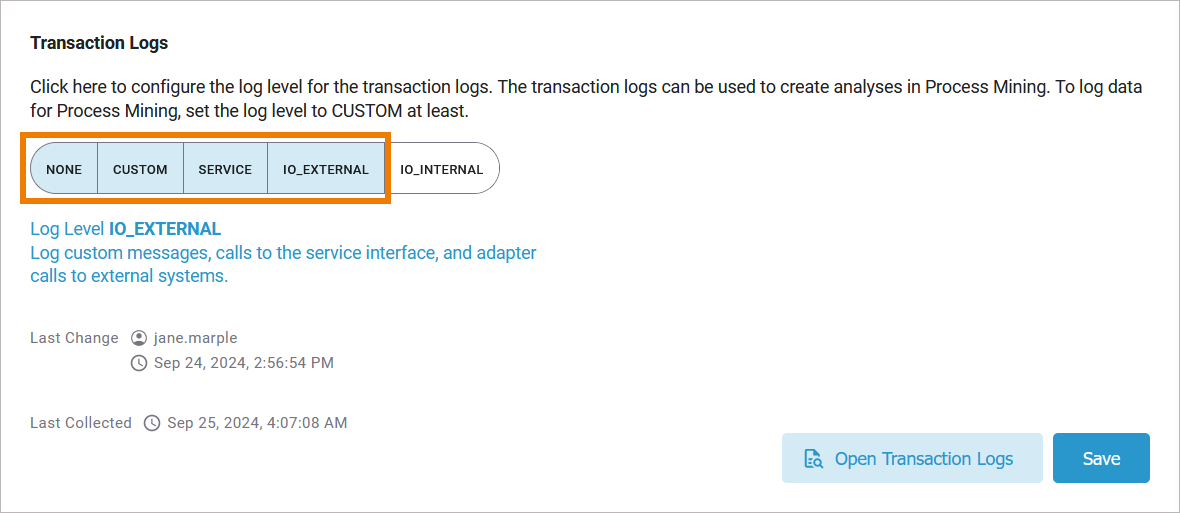1180x513 pixels.
Task: Click the user icon beside jane.marple
Action: (139, 338)
